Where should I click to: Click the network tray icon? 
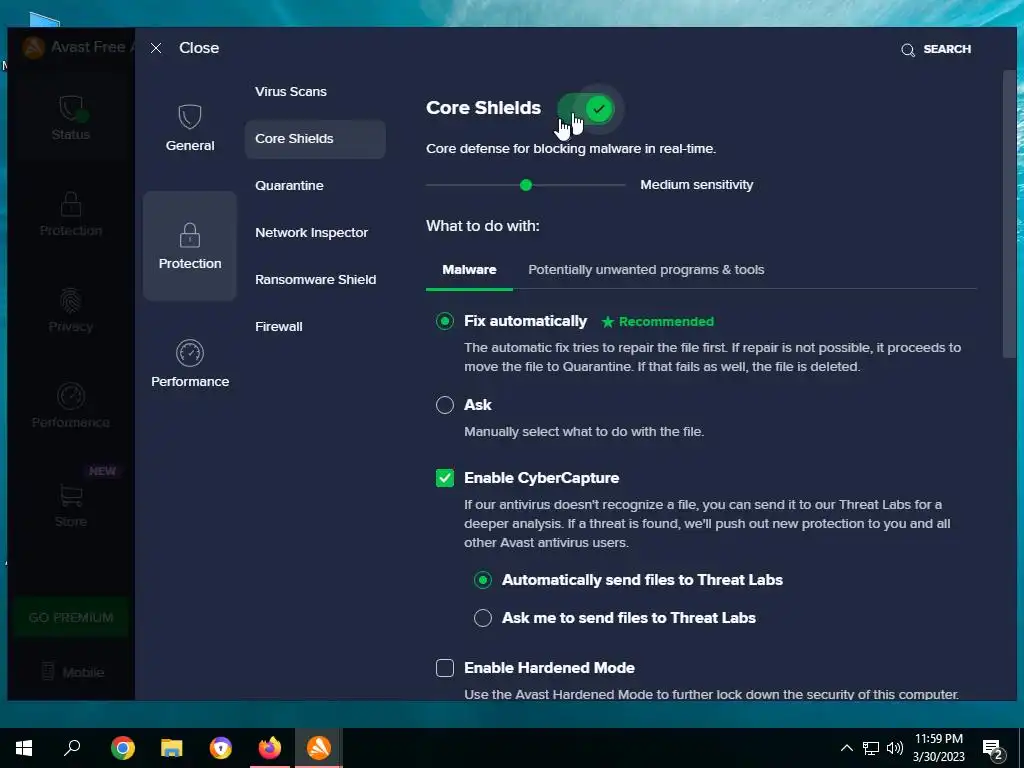[871, 748]
